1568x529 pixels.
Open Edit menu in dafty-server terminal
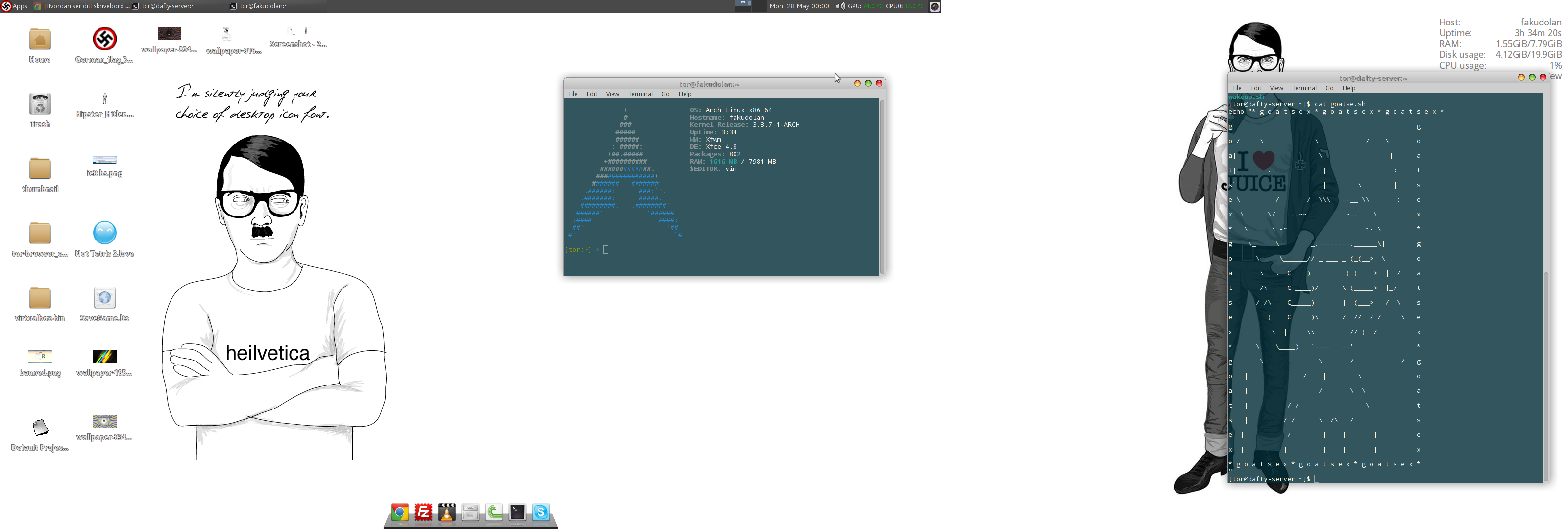coord(1256,88)
